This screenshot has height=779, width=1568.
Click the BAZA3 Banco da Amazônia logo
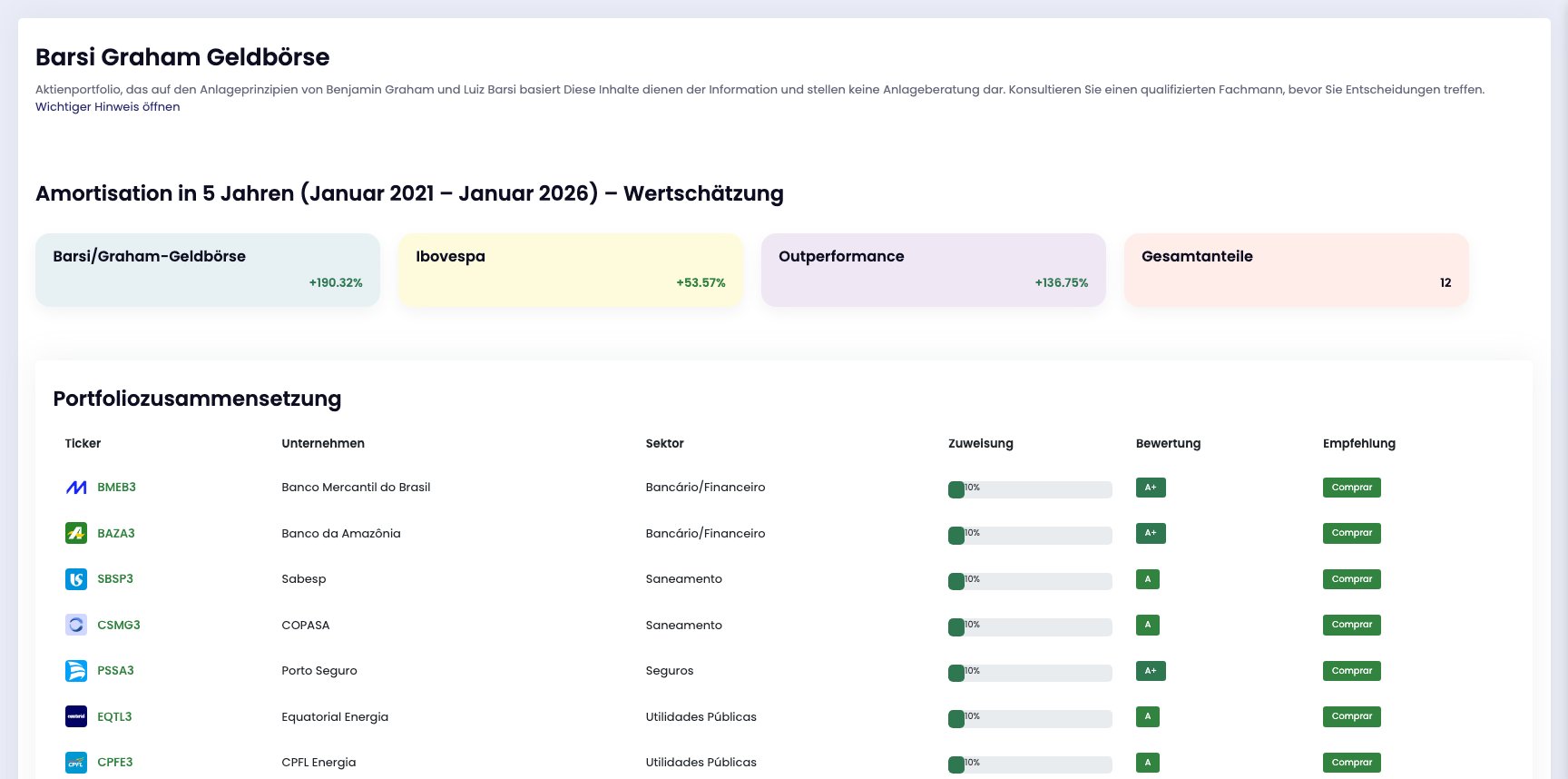tap(76, 533)
